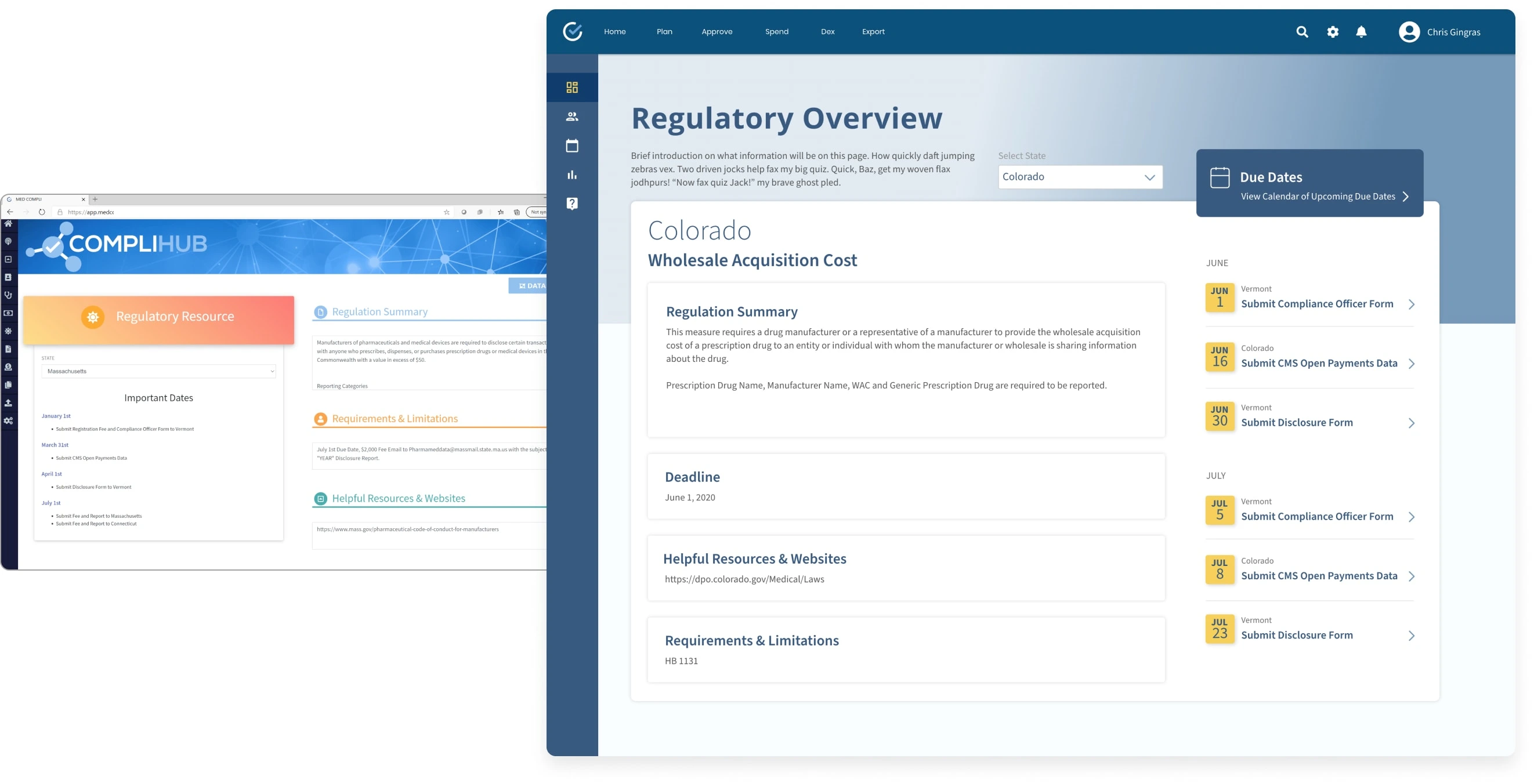The image size is (1534, 784).
Task: Select the Approve tab in the navigation
Action: (x=717, y=31)
